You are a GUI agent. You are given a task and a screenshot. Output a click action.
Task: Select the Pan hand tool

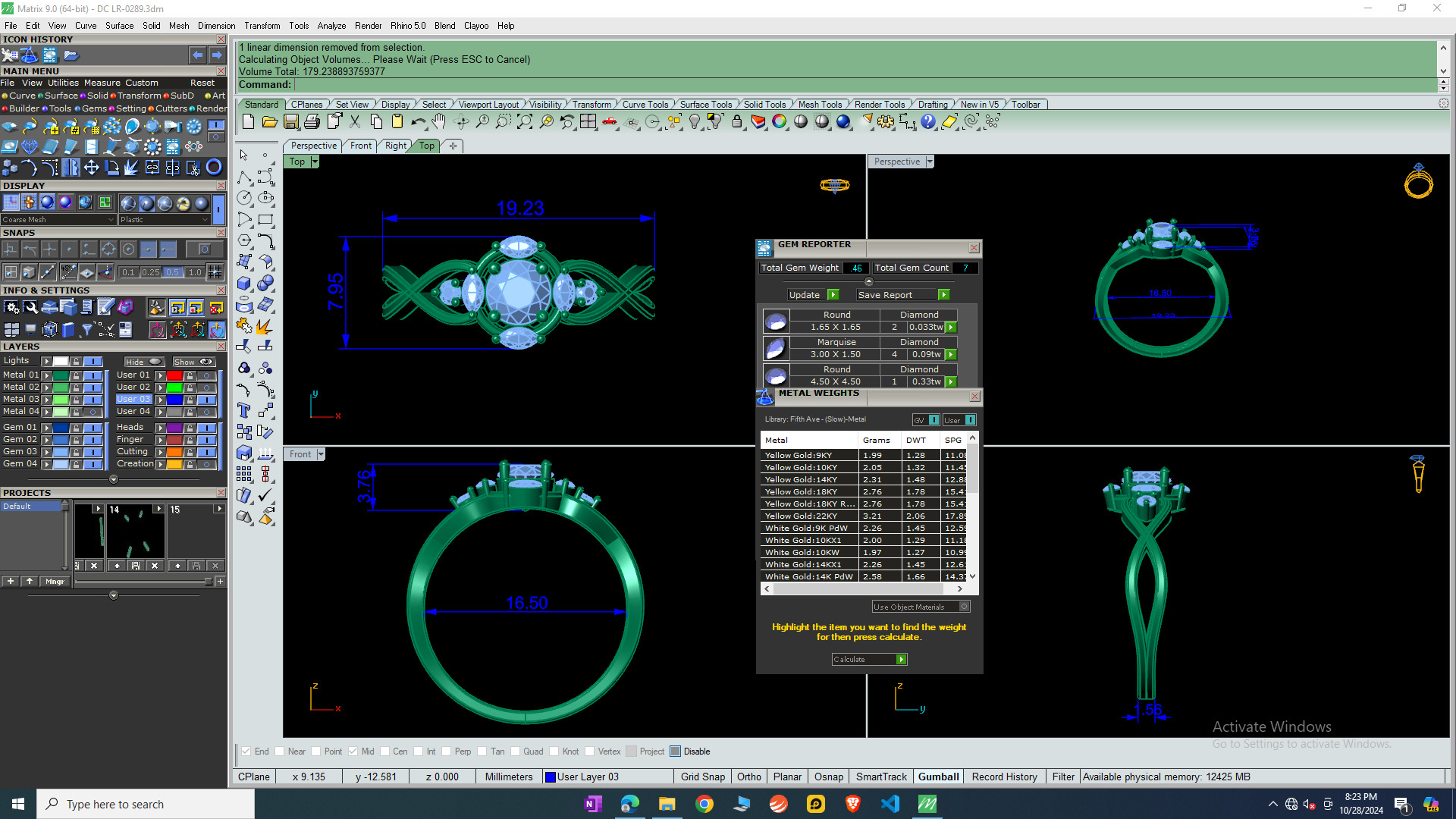click(x=439, y=122)
